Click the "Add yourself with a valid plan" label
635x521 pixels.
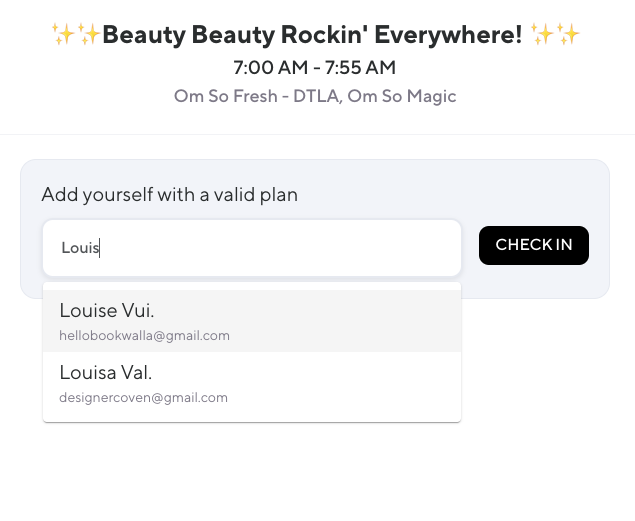coord(169,194)
